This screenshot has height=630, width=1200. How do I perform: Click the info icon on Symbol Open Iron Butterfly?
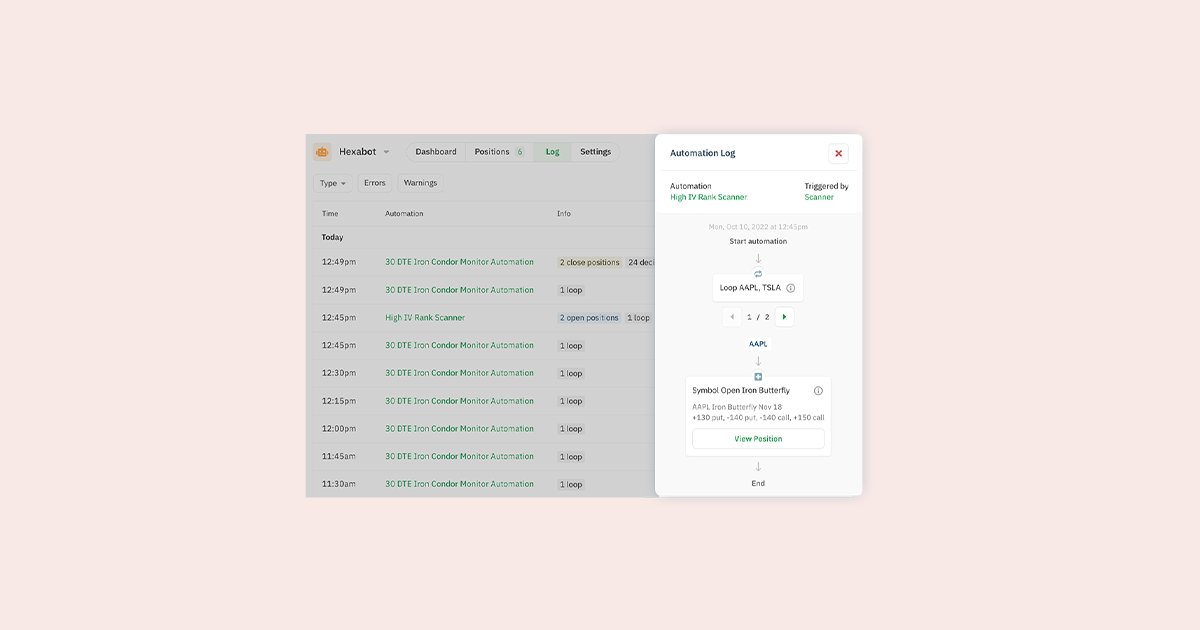click(818, 390)
